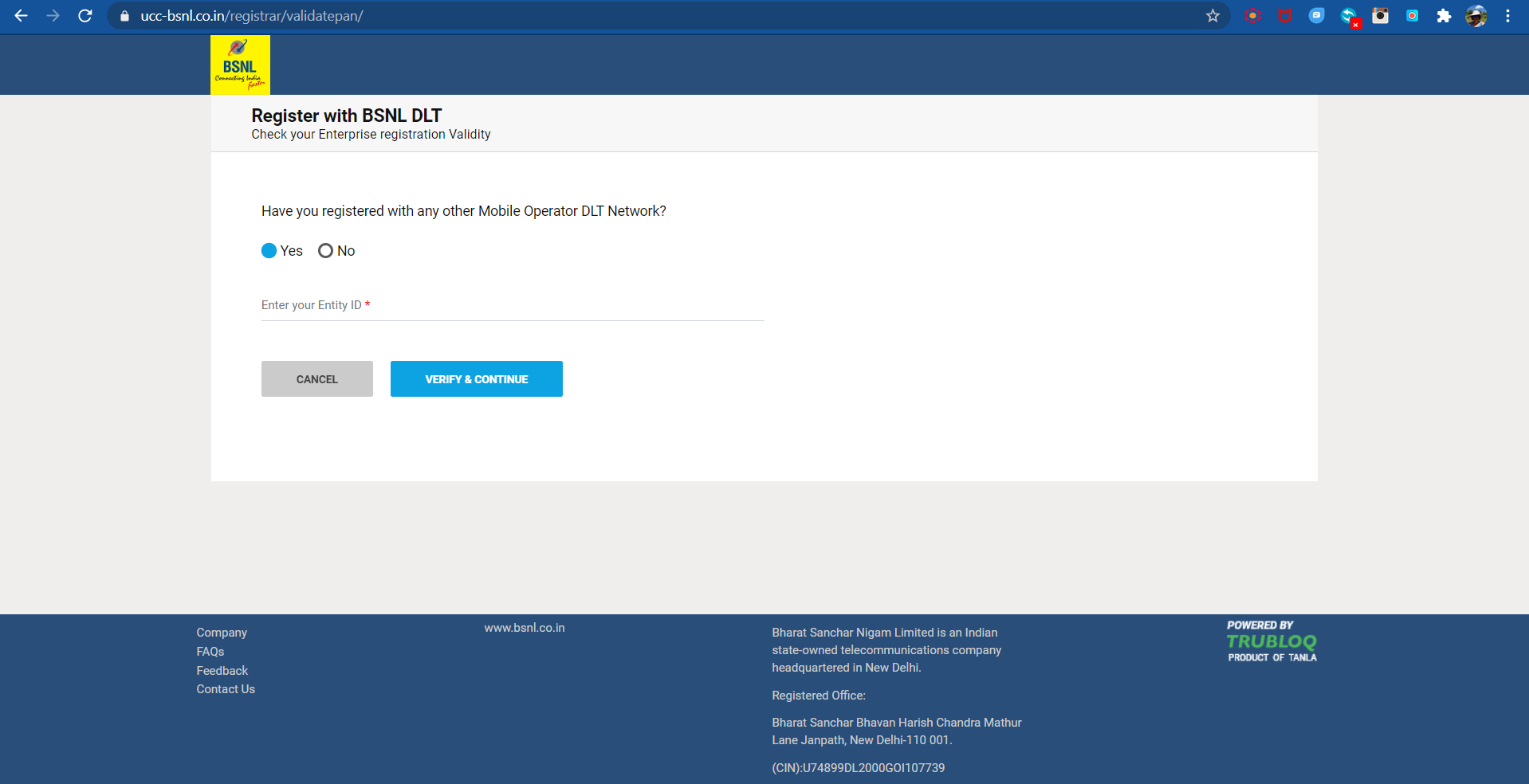Open the FAQs footer link

pos(210,652)
